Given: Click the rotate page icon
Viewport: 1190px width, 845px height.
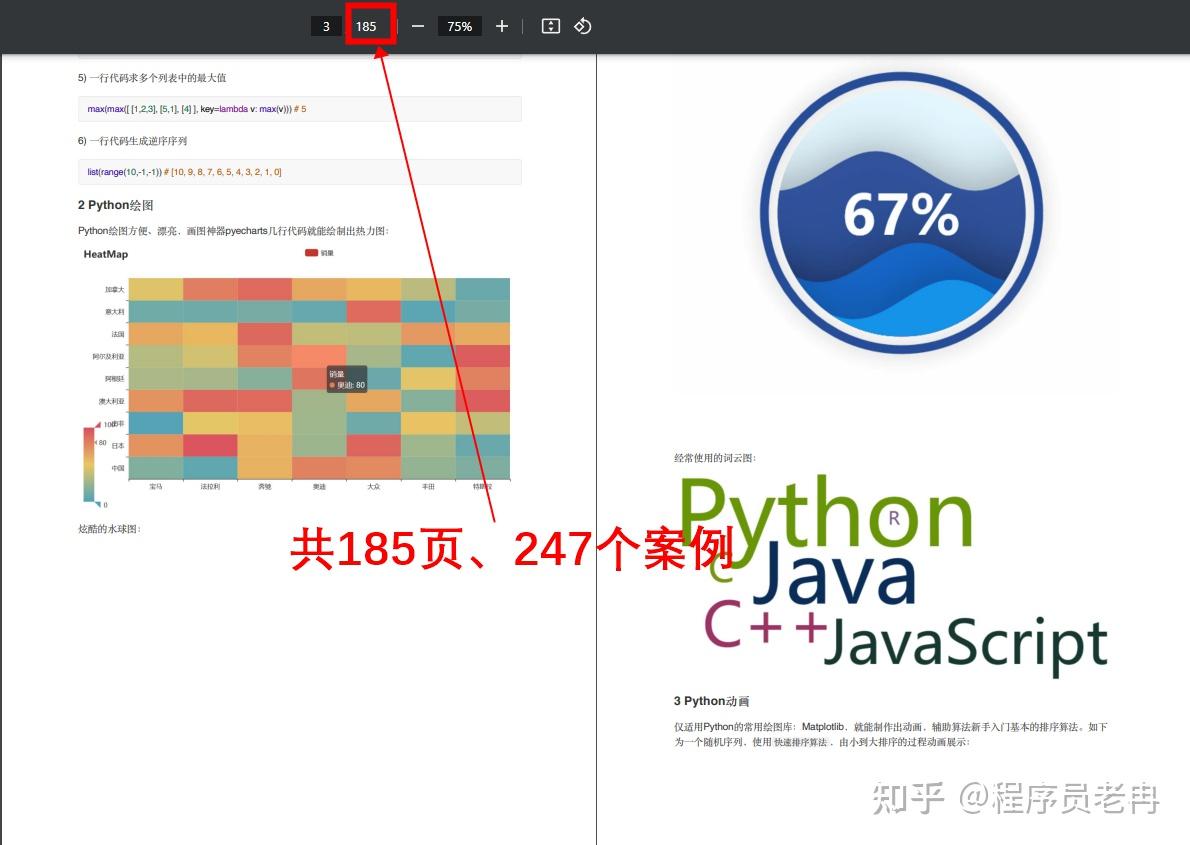Looking at the screenshot, I should coord(583,26).
